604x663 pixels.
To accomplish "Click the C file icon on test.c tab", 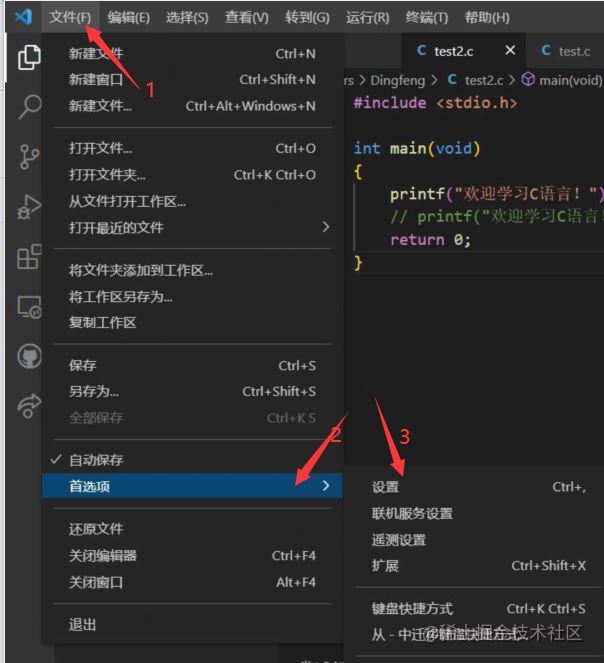I will click(546, 51).
